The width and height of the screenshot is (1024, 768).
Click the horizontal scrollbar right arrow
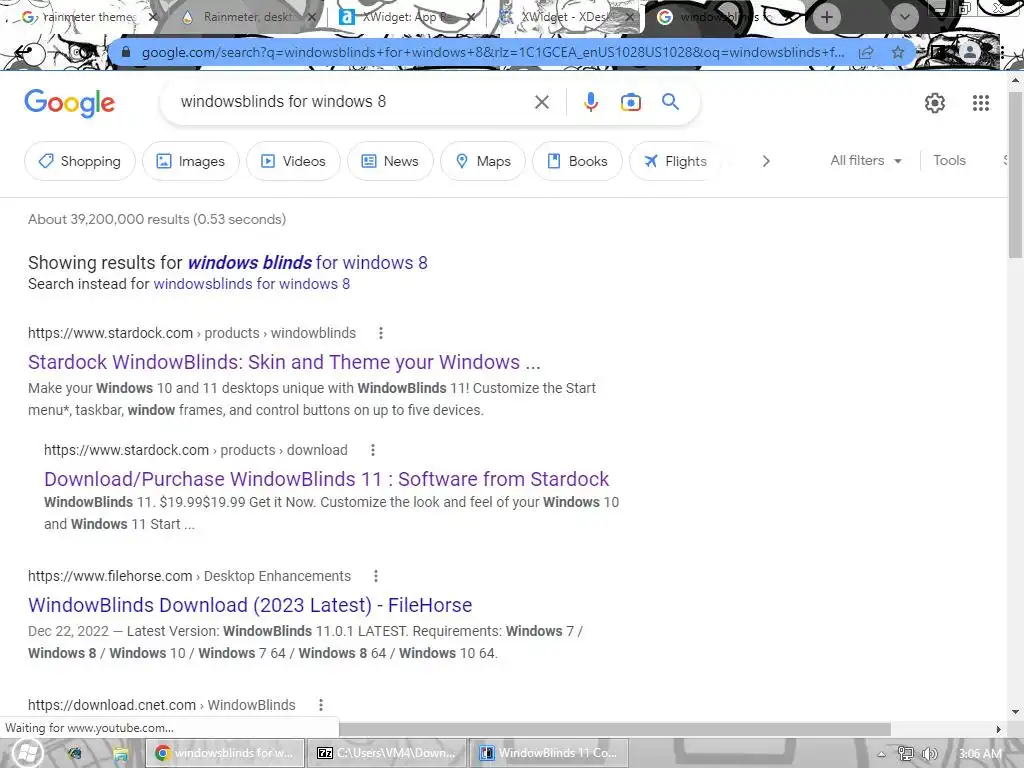coord(998,729)
